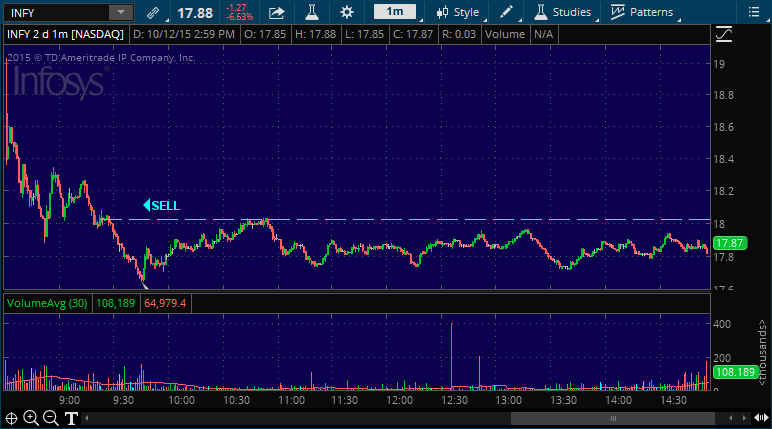
Task: Click the SELL order marker
Action: pos(161,205)
